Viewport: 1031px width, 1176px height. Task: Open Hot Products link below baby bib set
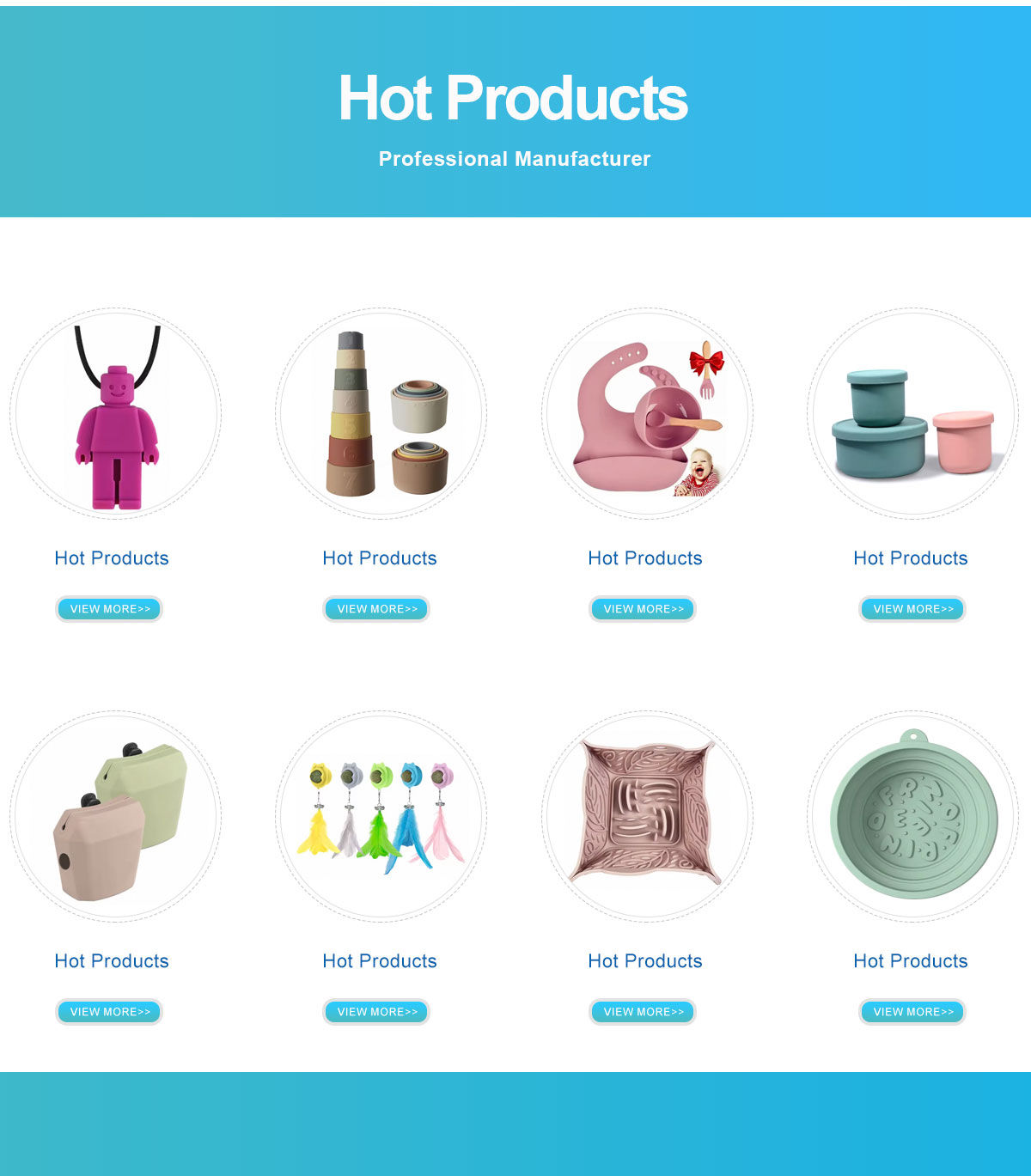pyautogui.click(x=645, y=558)
